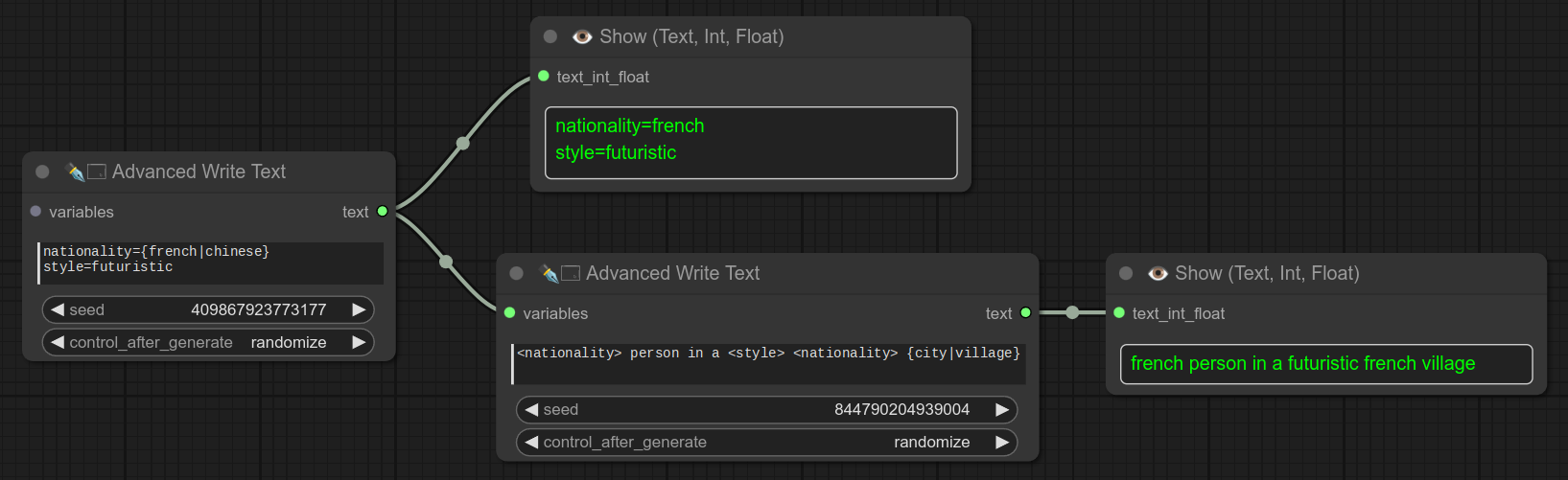This screenshot has width=1568, height=480.
Task: Open control_after_generate dropdown on left node
Action: pos(208,342)
